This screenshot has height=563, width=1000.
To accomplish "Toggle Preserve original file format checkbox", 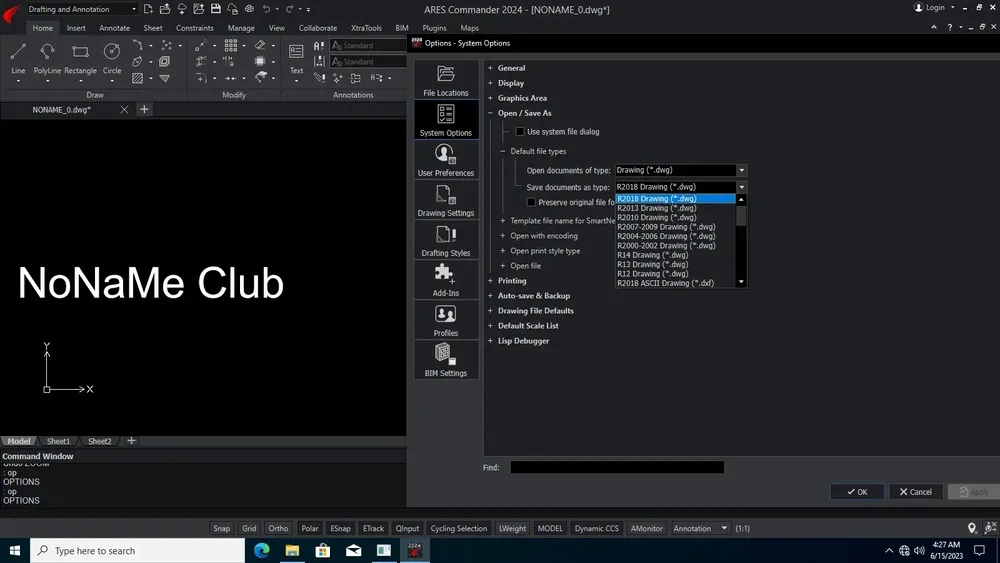I will tap(531, 202).
